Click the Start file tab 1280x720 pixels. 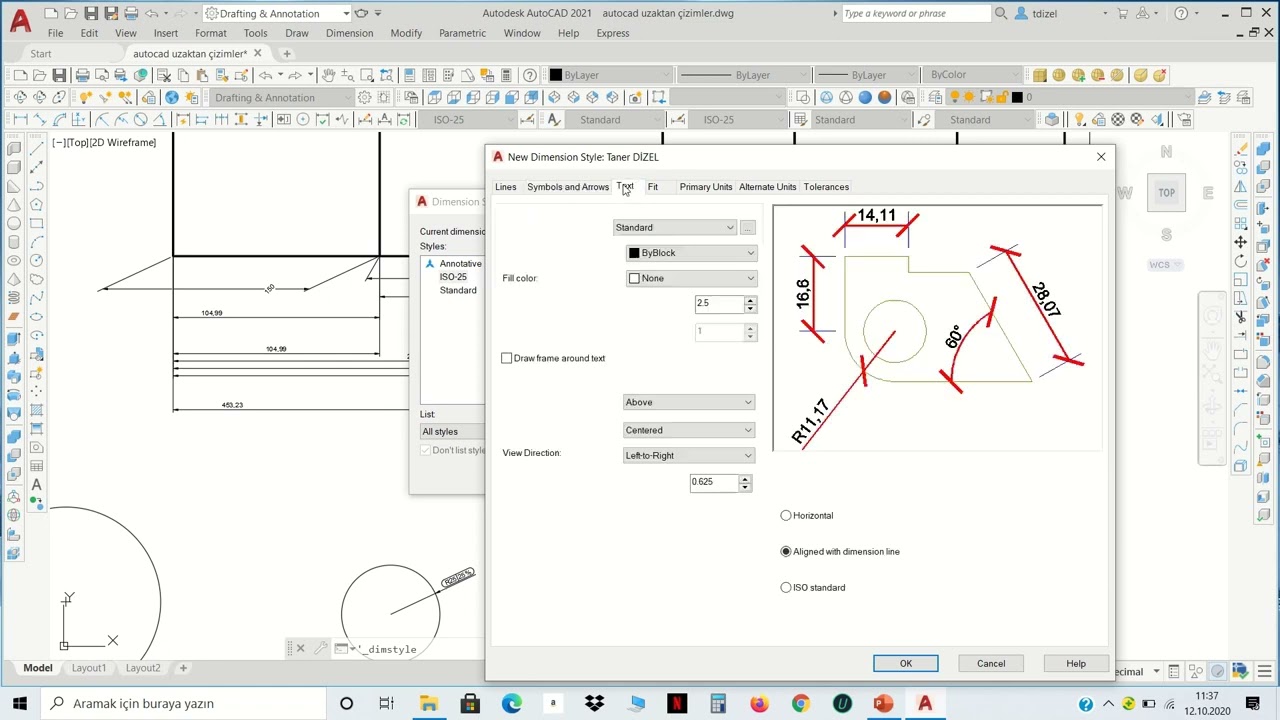coord(41,54)
